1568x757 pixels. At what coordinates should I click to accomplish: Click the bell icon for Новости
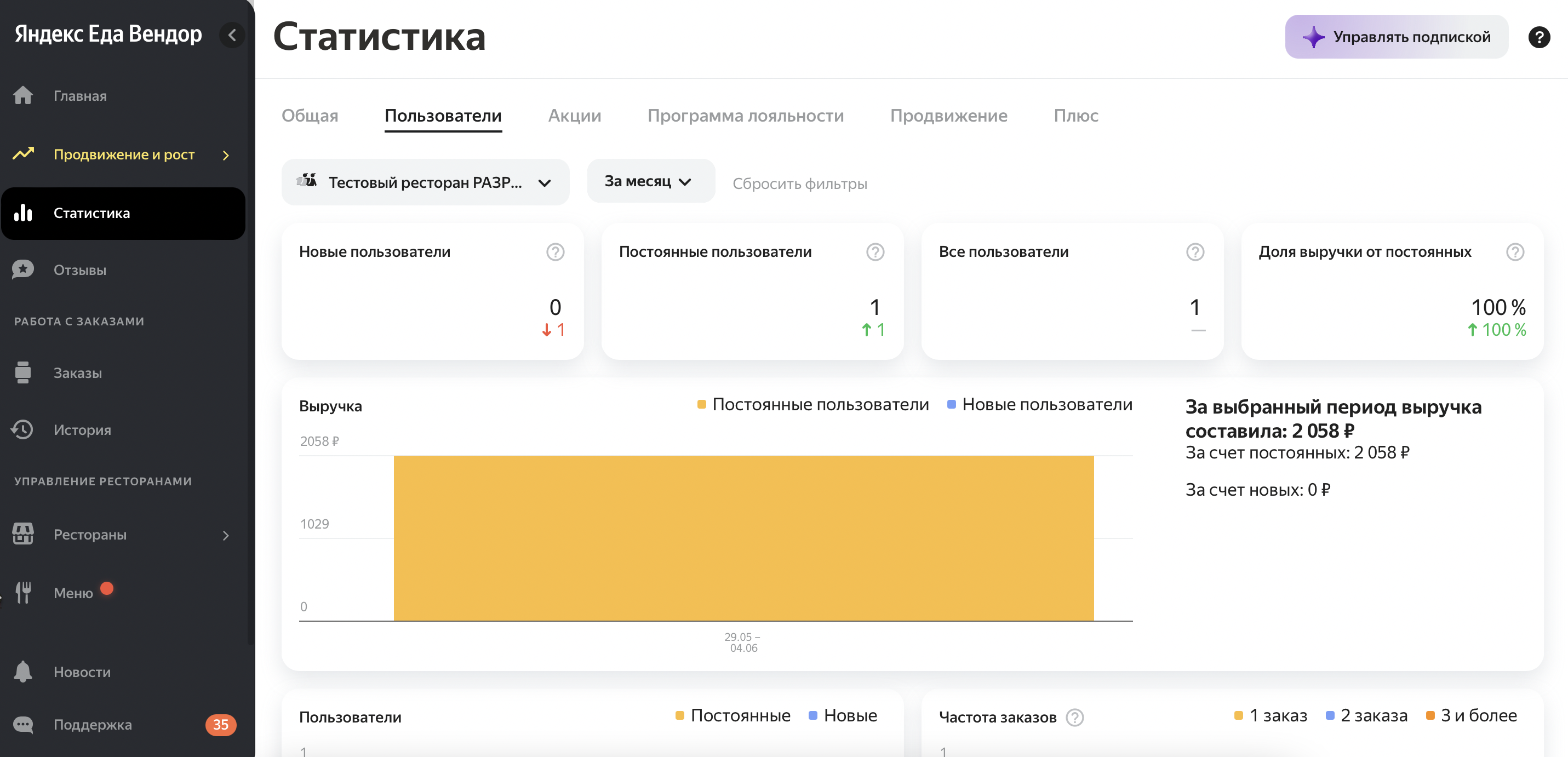tap(23, 671)
